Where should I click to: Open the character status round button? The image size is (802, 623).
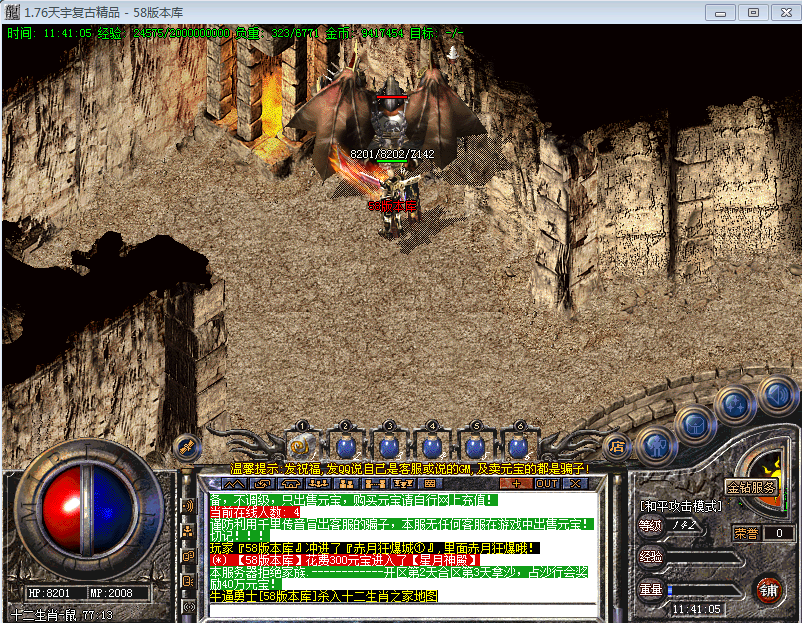(x=656, y=444)
